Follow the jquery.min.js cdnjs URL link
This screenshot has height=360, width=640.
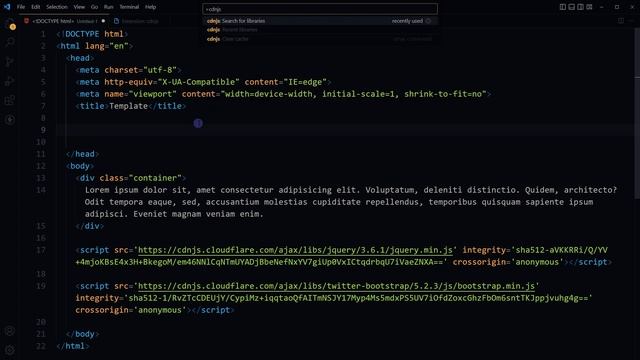(295, 250)
